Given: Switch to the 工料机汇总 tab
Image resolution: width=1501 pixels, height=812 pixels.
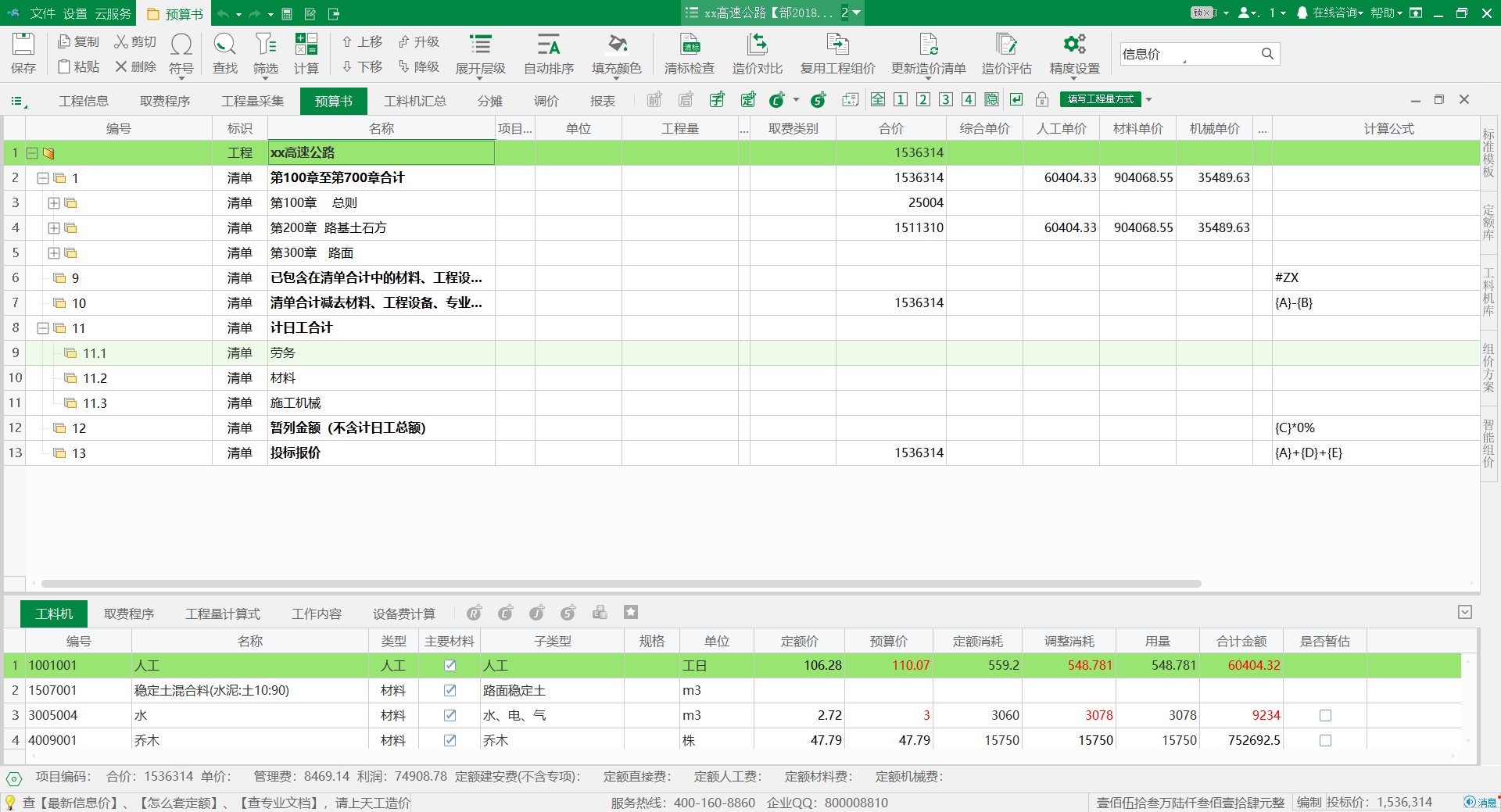Looking at the screenshot, I should pyautogui.click(x=415, y=101).
